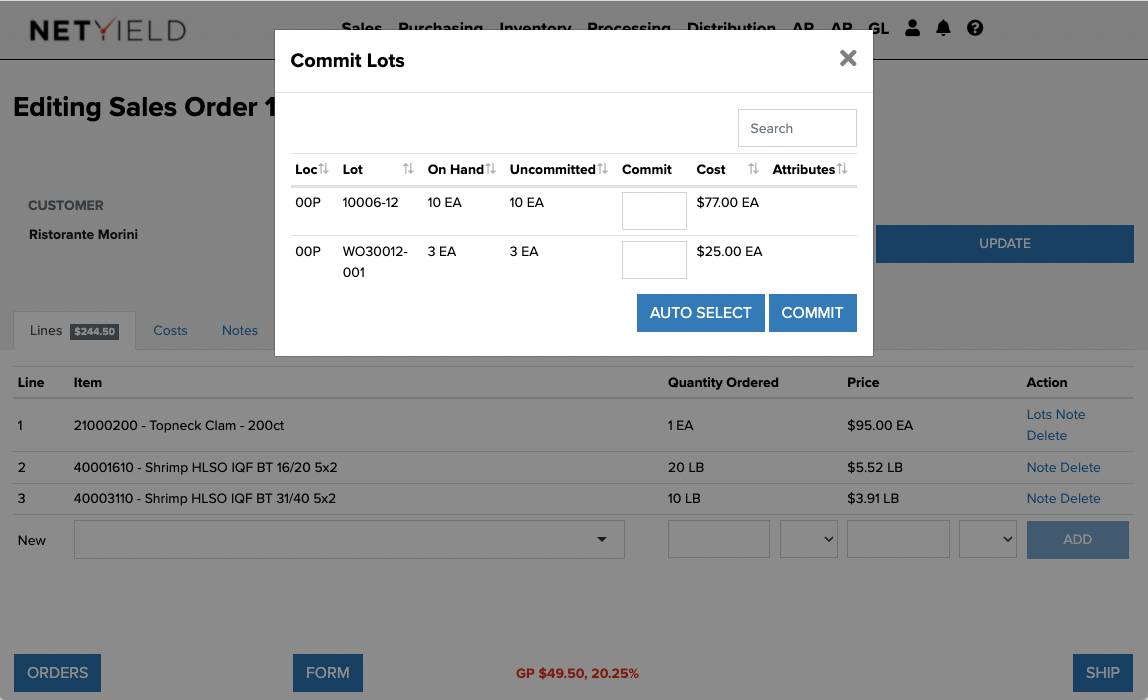This screenshot has width=1148, height=700.
Task: Open the help icon
Action: (x=975, y=28)
